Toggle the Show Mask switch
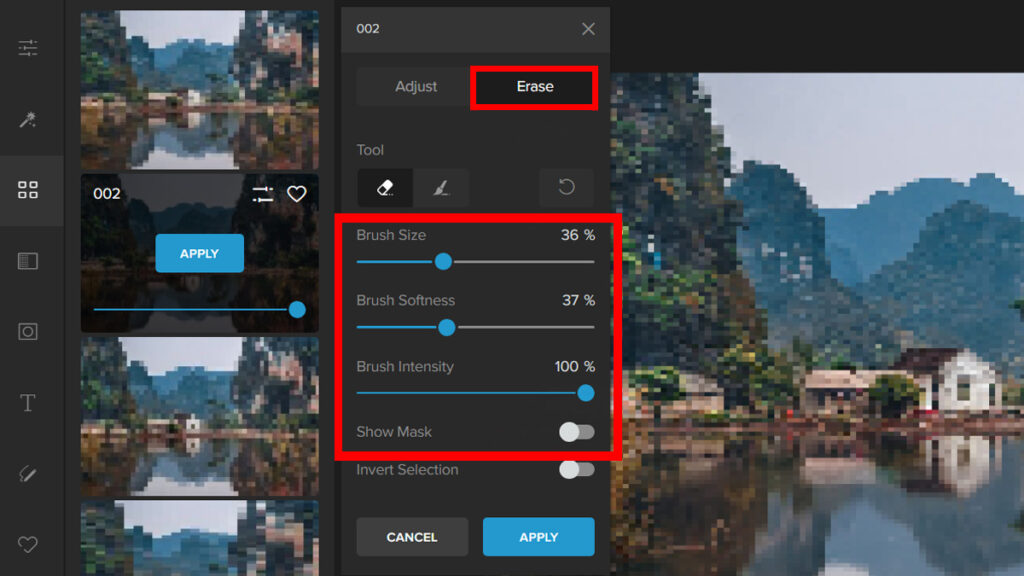This screenshot has width=1024, height=576. pos(576,432)
